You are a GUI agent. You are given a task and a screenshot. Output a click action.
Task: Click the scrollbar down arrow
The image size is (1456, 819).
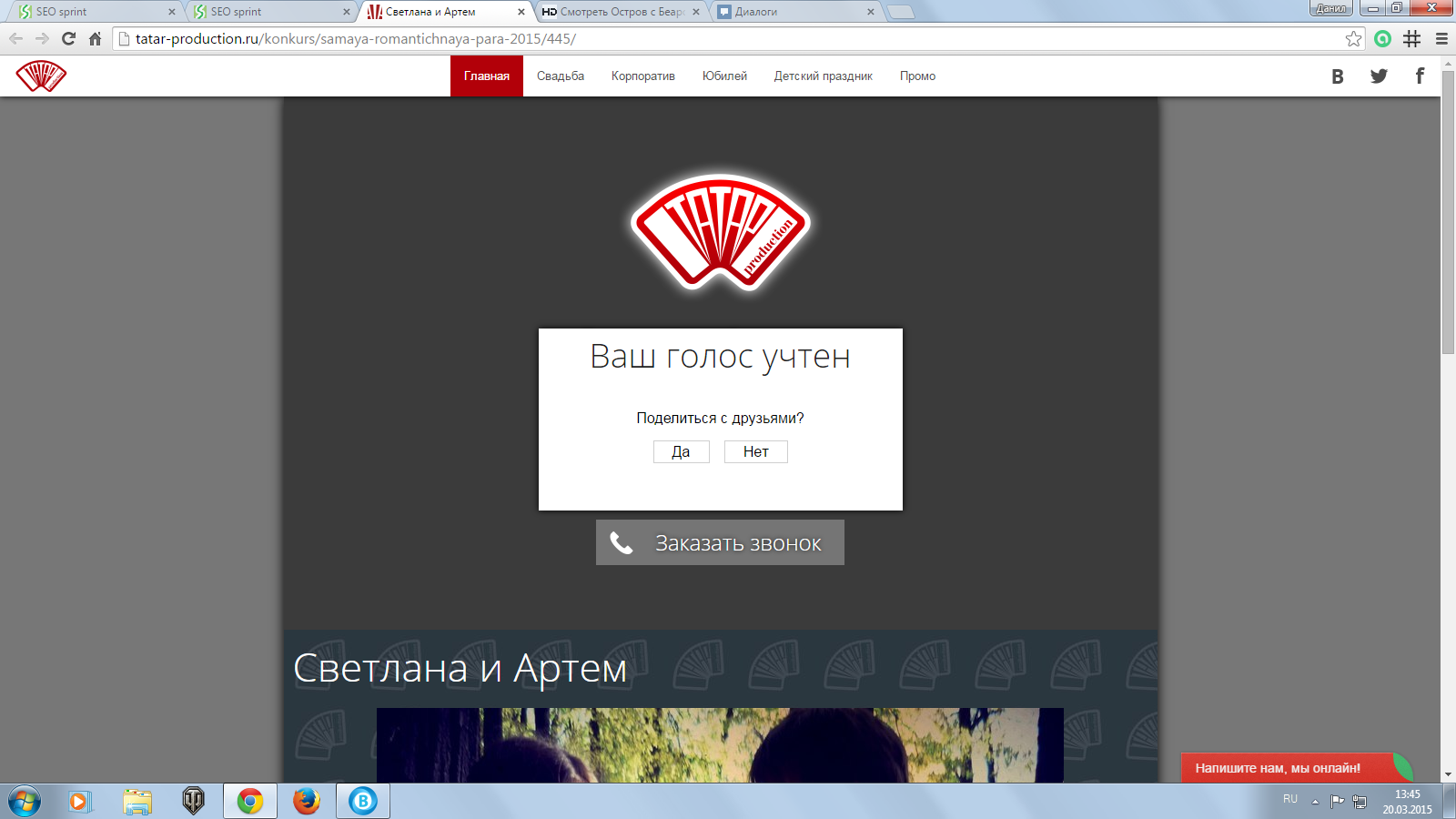click(x=1448, y=775)
